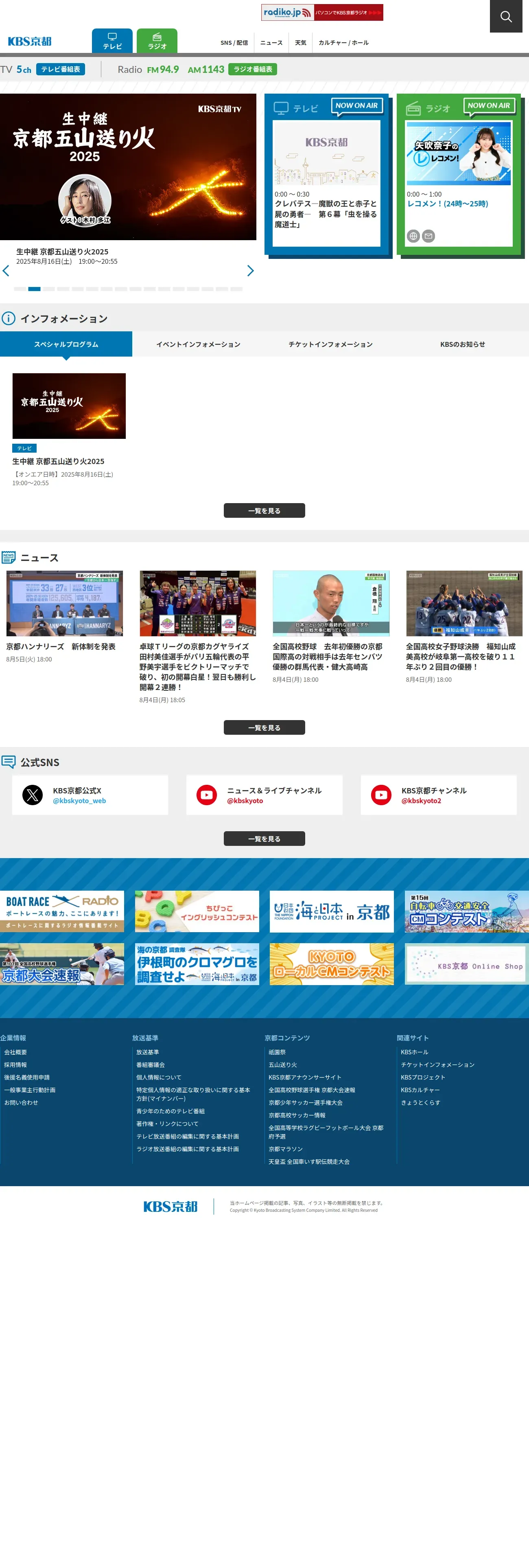529x1568 pixels.
Task: Open special program 五山送り火 thumbnail
Action: coord(69,406)
